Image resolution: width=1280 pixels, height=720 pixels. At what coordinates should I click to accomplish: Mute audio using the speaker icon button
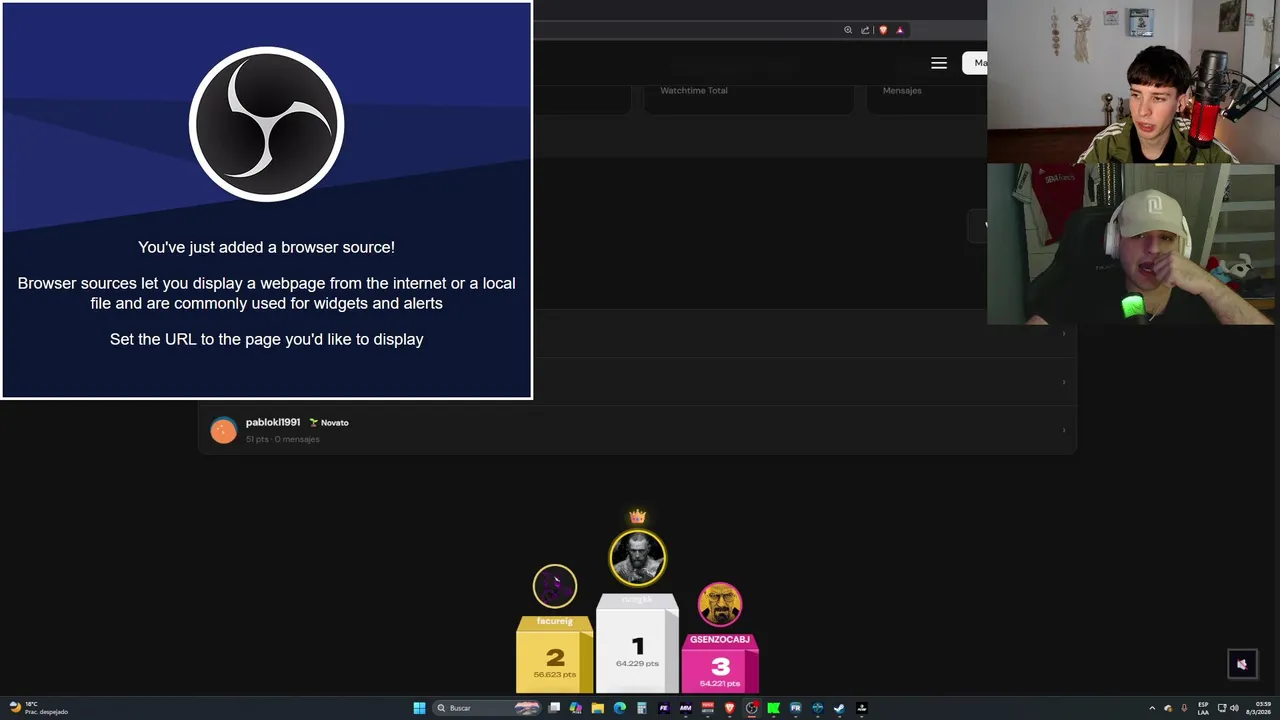pos(1242,664)
